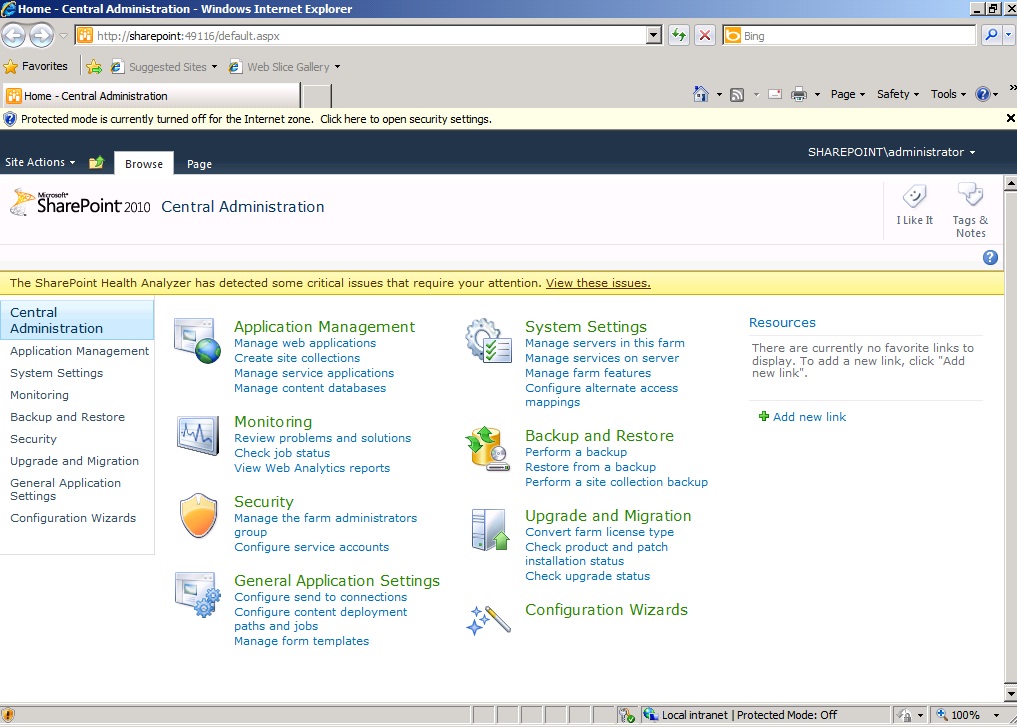
Task: Click the Manage form templates link
Action: [302, 641]
